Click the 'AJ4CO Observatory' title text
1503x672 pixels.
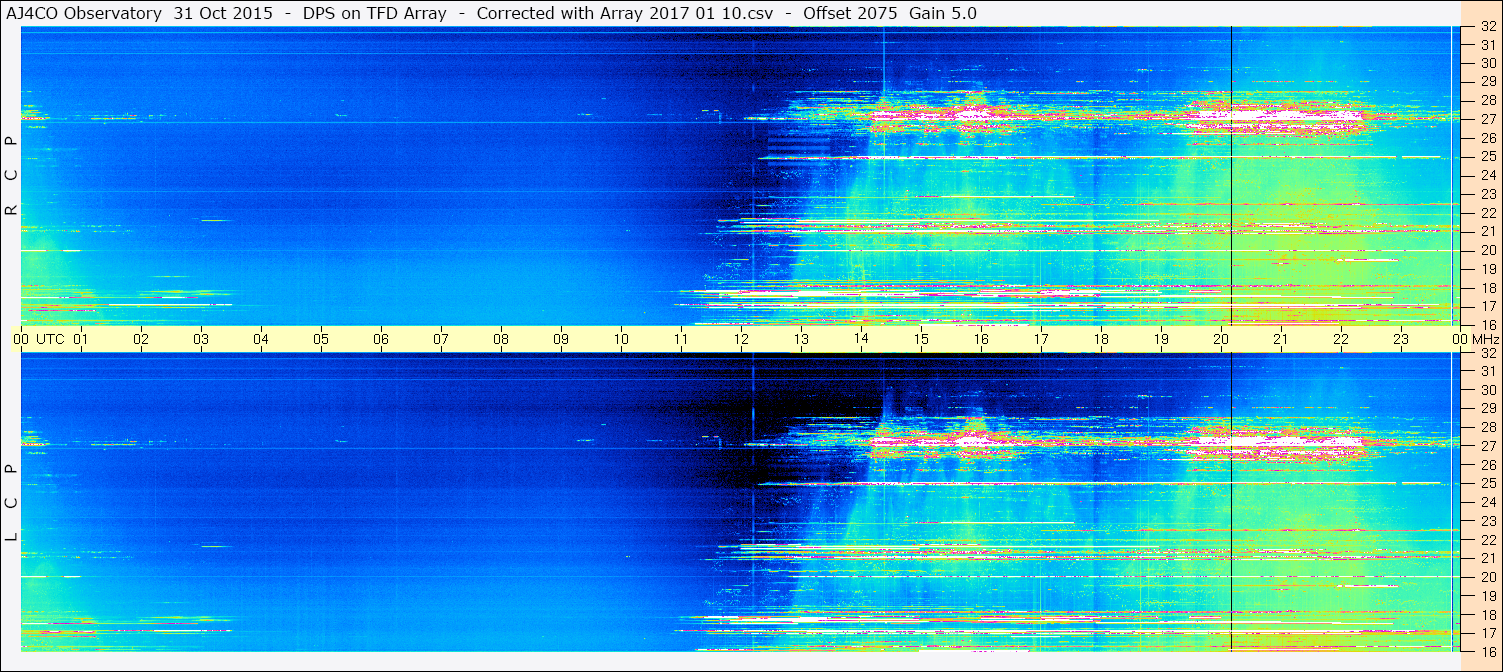(x=85, y=13)
